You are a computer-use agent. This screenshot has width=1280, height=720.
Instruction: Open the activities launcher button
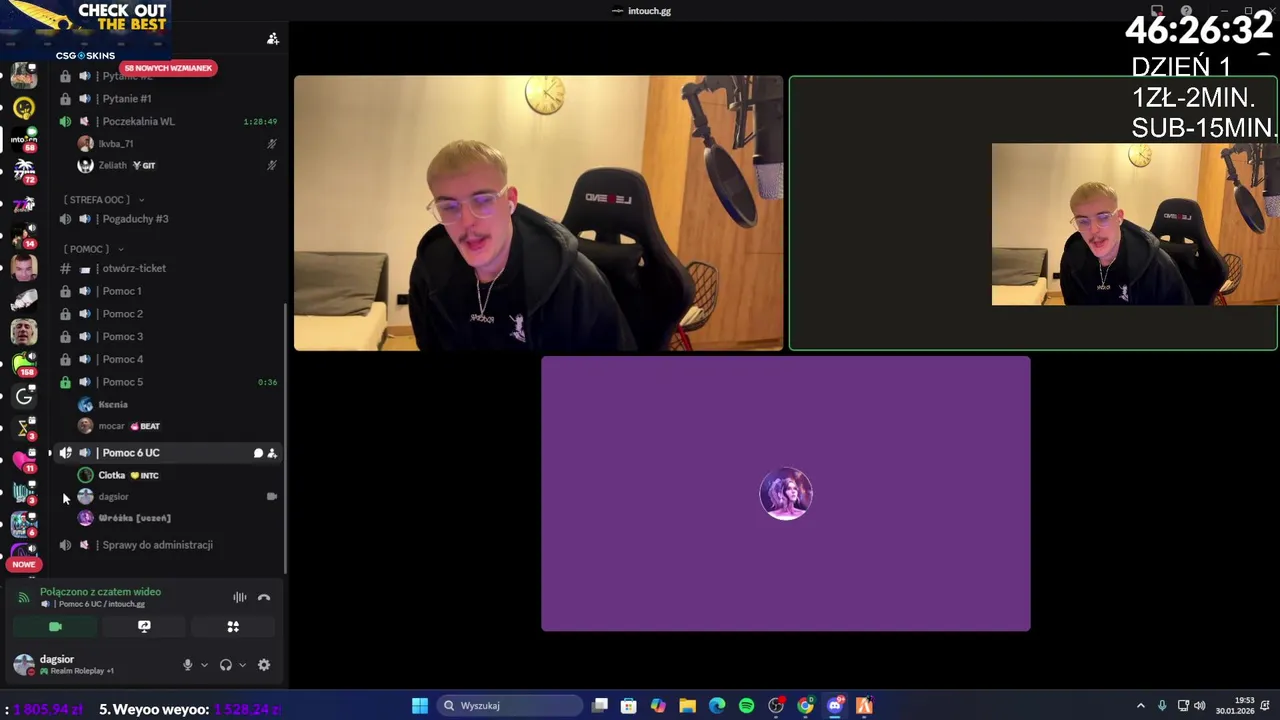coord(233,627)
